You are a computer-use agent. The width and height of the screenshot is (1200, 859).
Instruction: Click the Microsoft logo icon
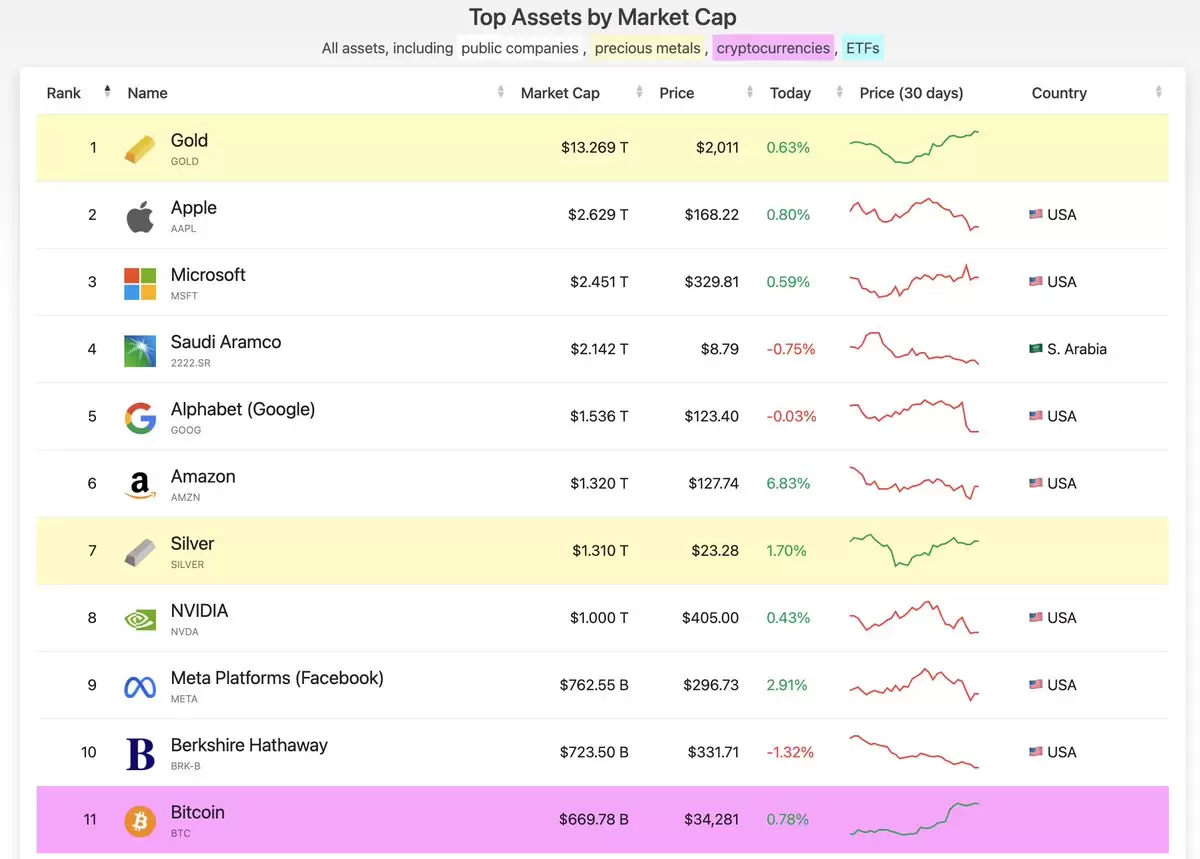tap(140, 283)
